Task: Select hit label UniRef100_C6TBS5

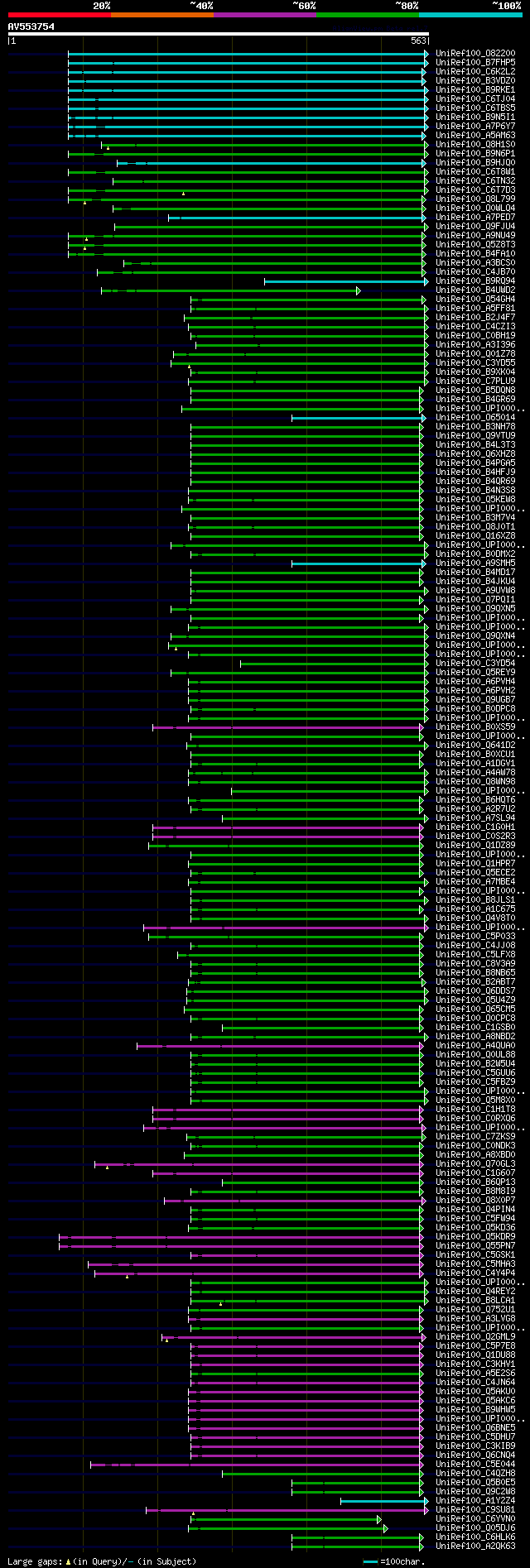Action: pyautogui.click(x=476, y=108)
